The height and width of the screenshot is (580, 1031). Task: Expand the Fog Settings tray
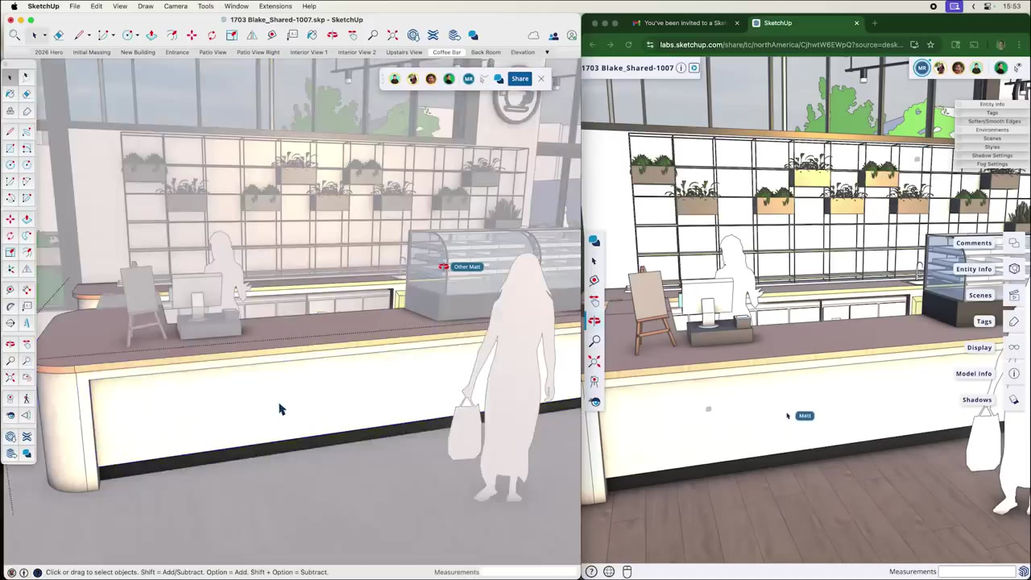(x=992, y=164)
